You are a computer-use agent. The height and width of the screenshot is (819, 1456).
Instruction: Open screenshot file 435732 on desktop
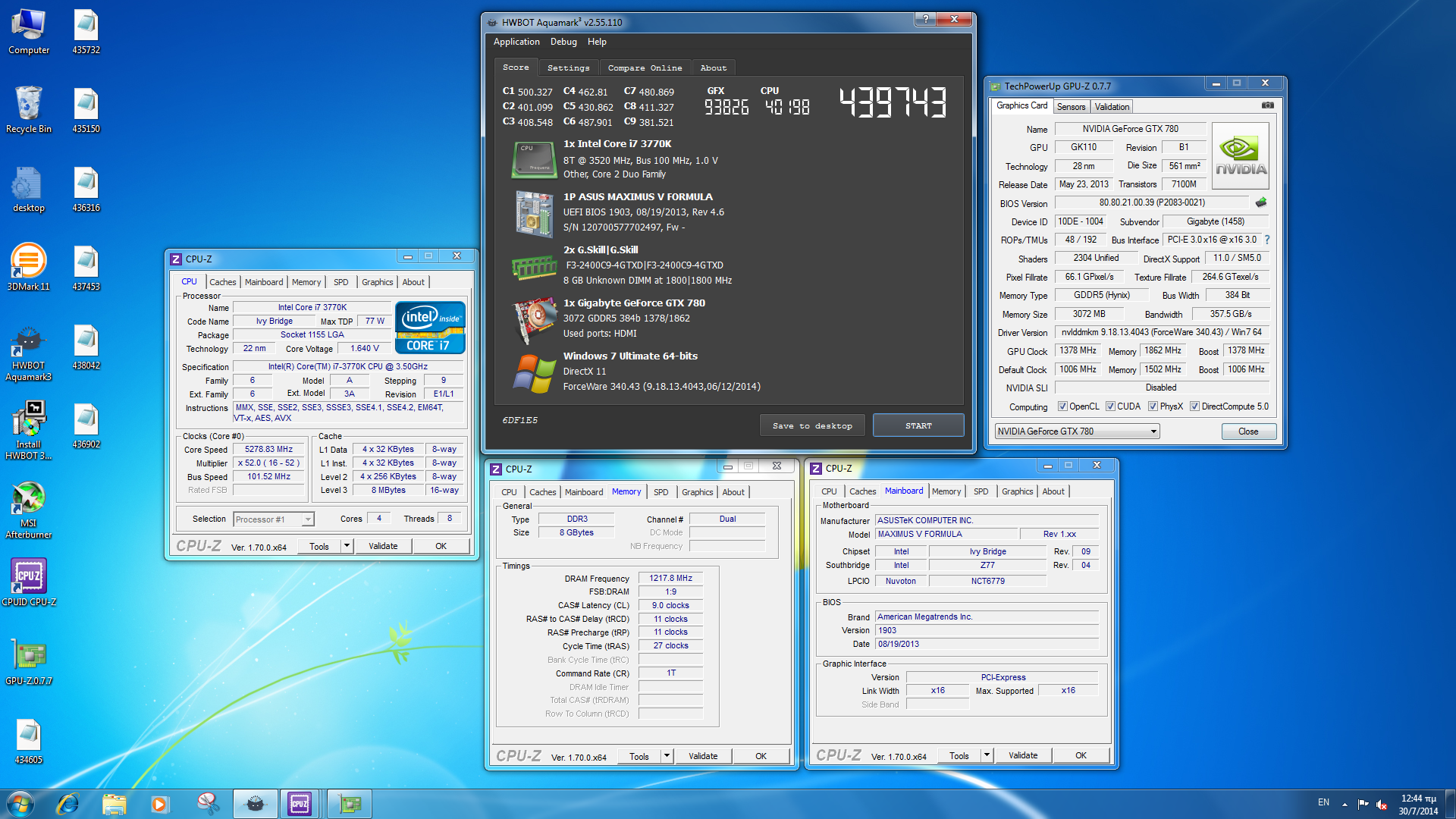(86, 32)
